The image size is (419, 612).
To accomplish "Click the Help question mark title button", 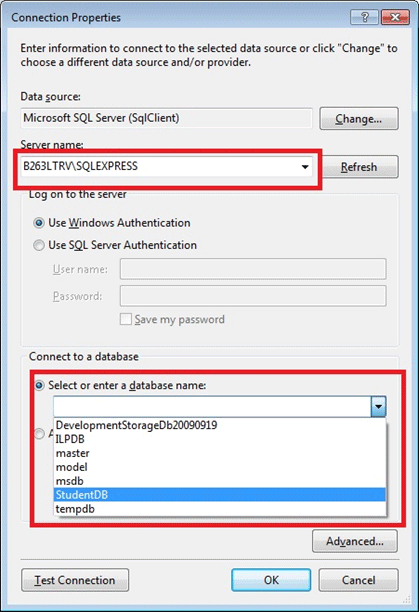I will coord(364,17).
